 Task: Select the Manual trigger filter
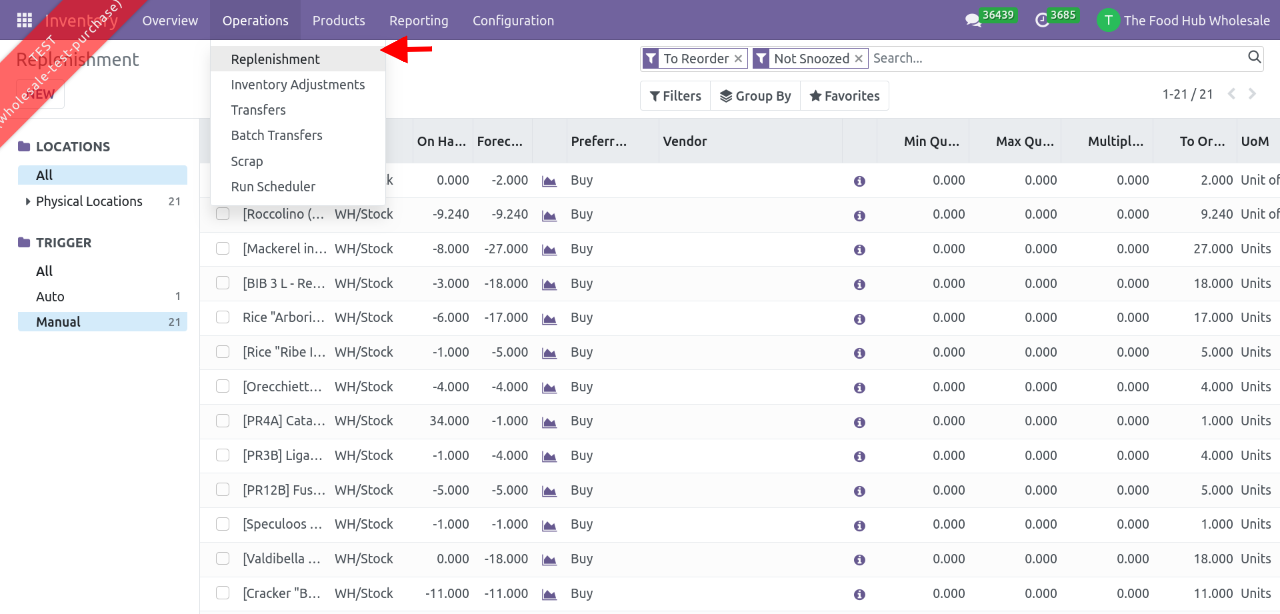tap(102, 322)
